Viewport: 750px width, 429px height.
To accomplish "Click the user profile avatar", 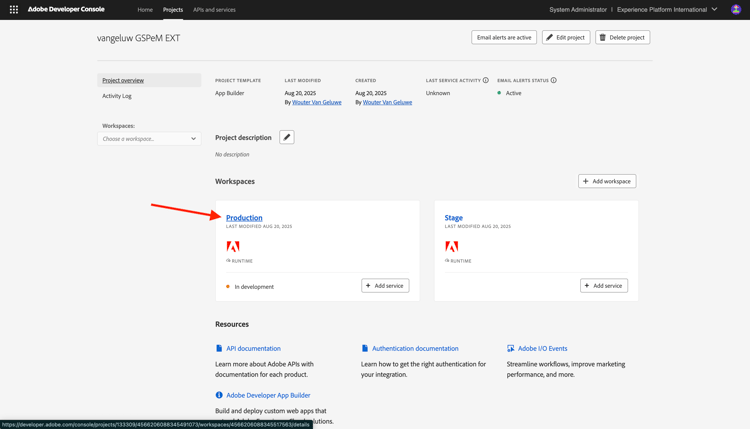I will click(736, 10).
